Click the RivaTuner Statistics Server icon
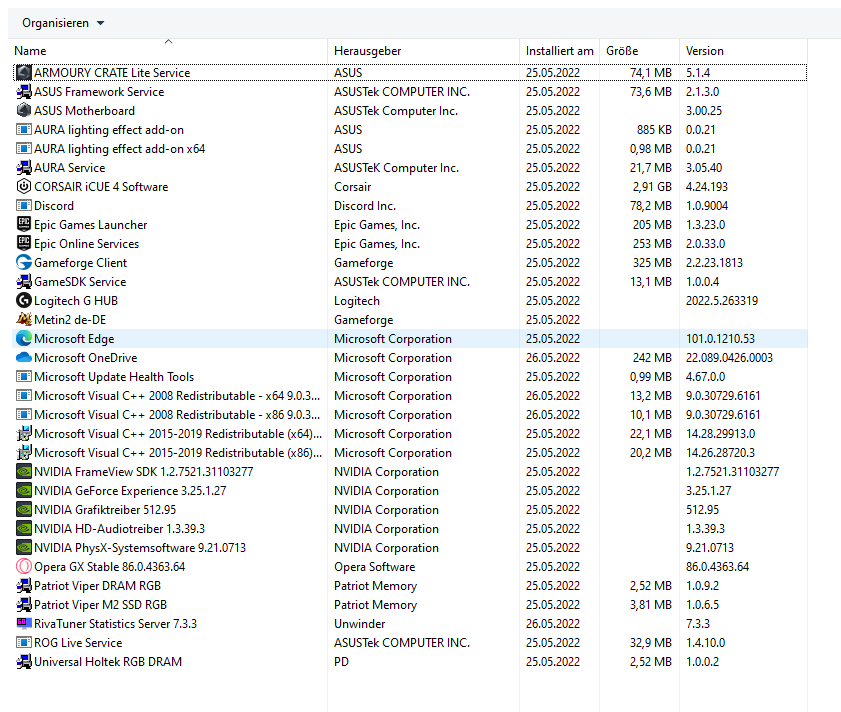 click(x=24, y=623)
